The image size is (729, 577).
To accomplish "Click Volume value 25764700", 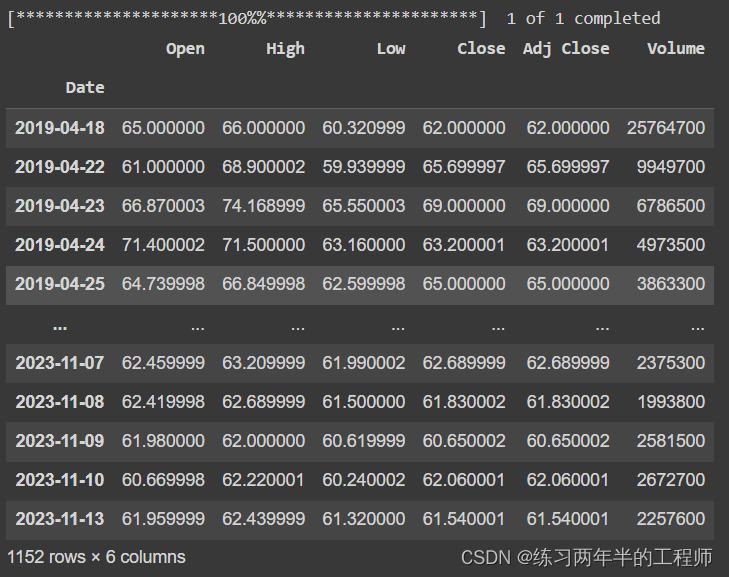I will click(666, 128).
